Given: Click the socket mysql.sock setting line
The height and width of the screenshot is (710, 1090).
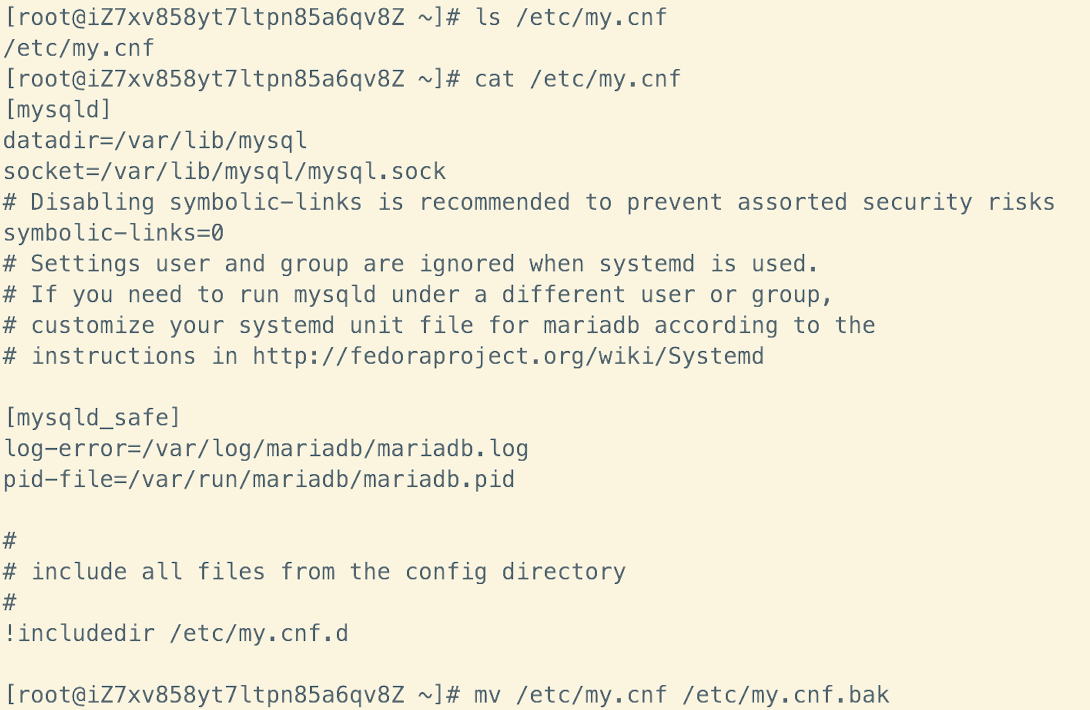Looking at the screenshot, I should pyautogui.click(x=224, y=172).
